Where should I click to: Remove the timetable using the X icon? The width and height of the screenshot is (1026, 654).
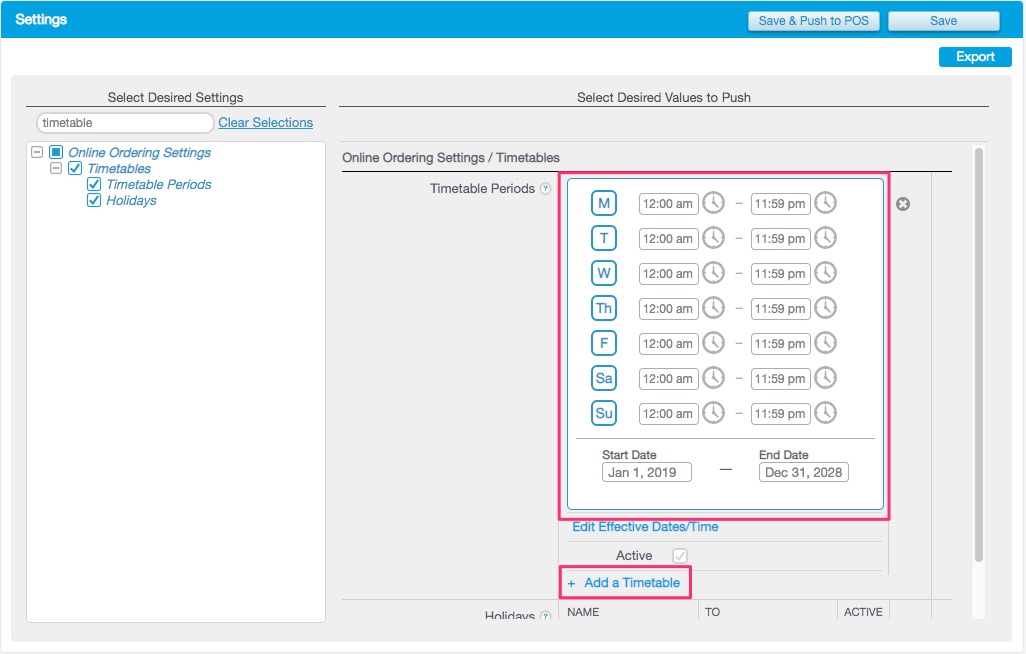(x=903, y=203)
